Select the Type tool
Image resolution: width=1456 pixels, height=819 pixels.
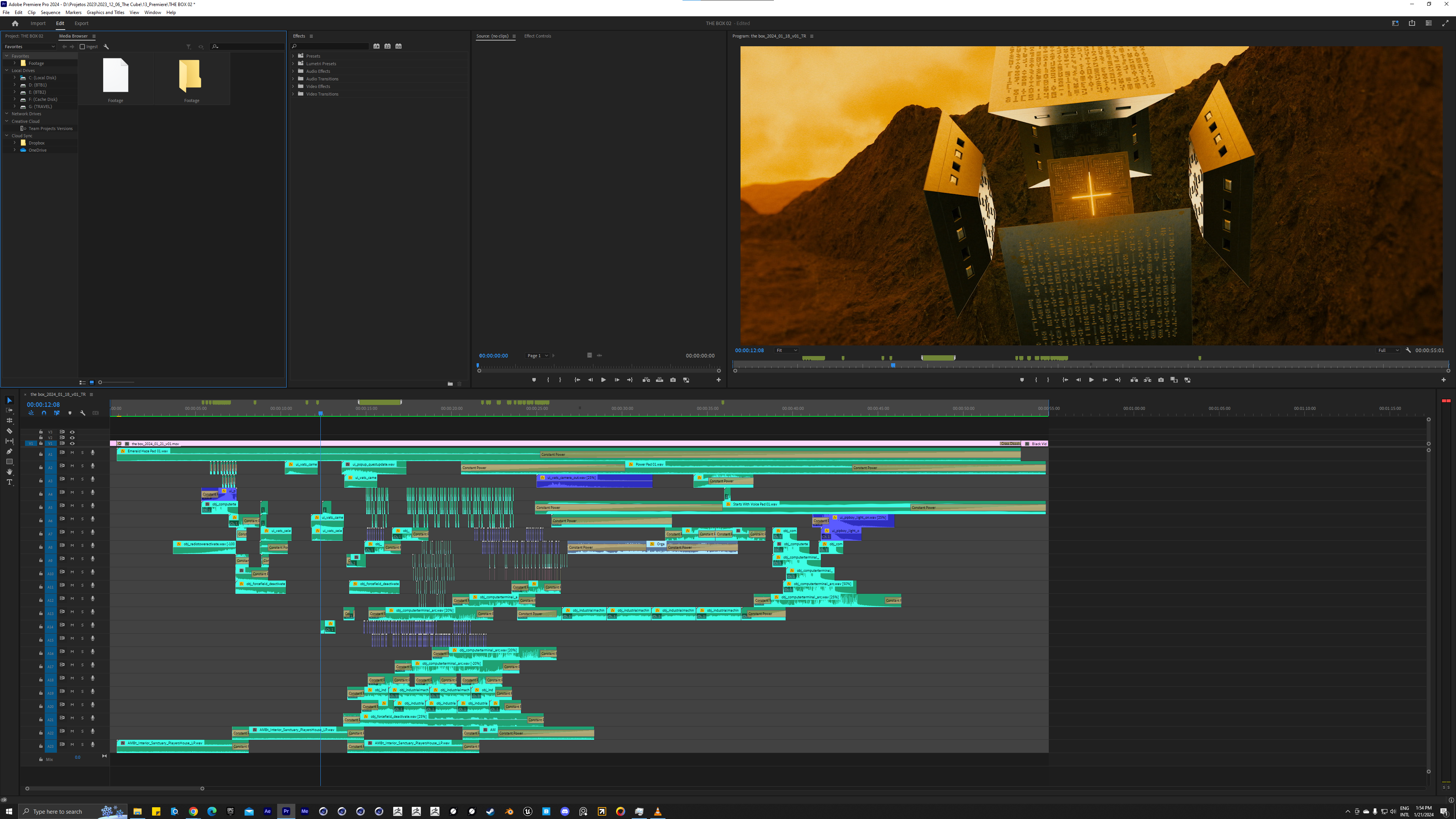(9, 482)
